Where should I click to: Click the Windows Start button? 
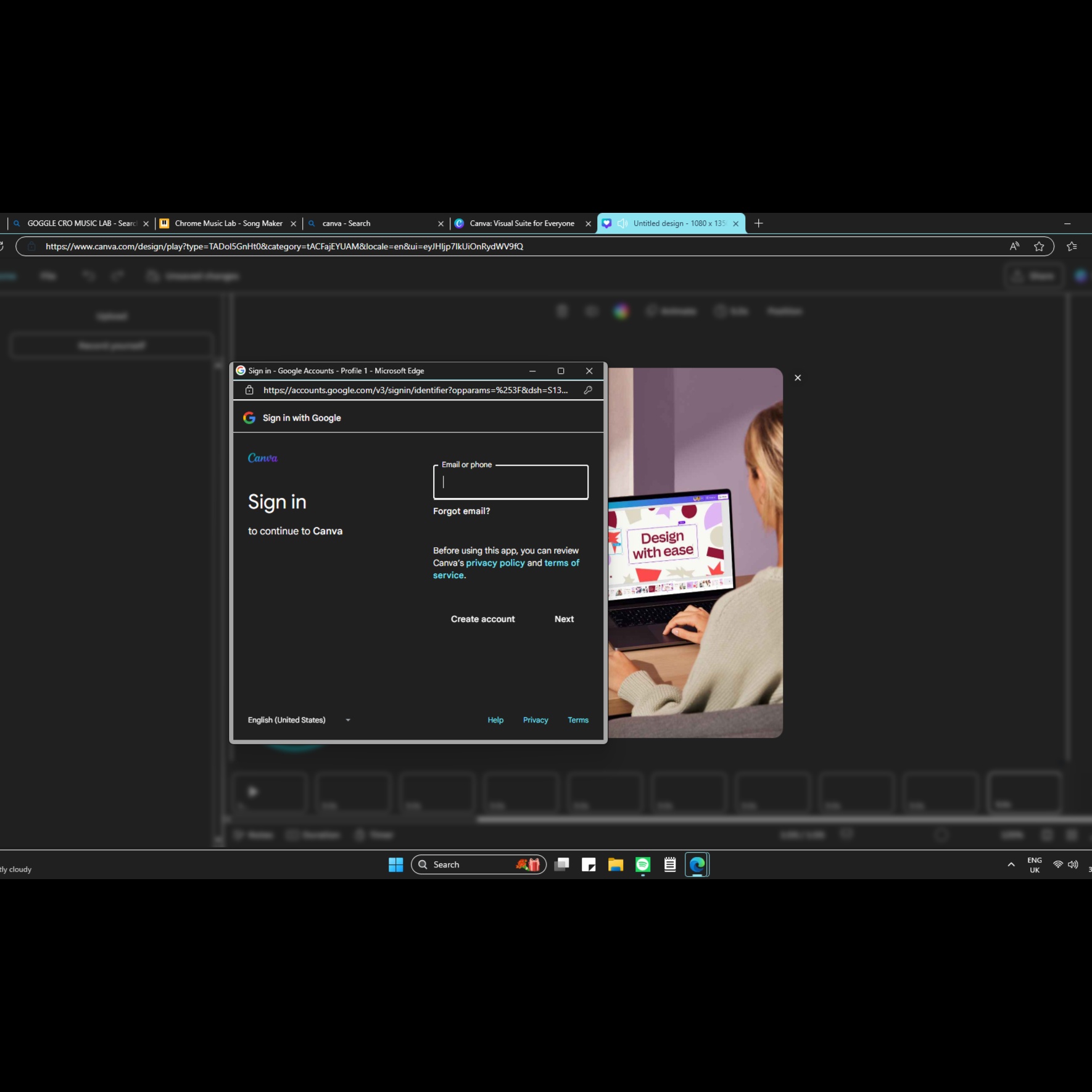coord(395,864)
